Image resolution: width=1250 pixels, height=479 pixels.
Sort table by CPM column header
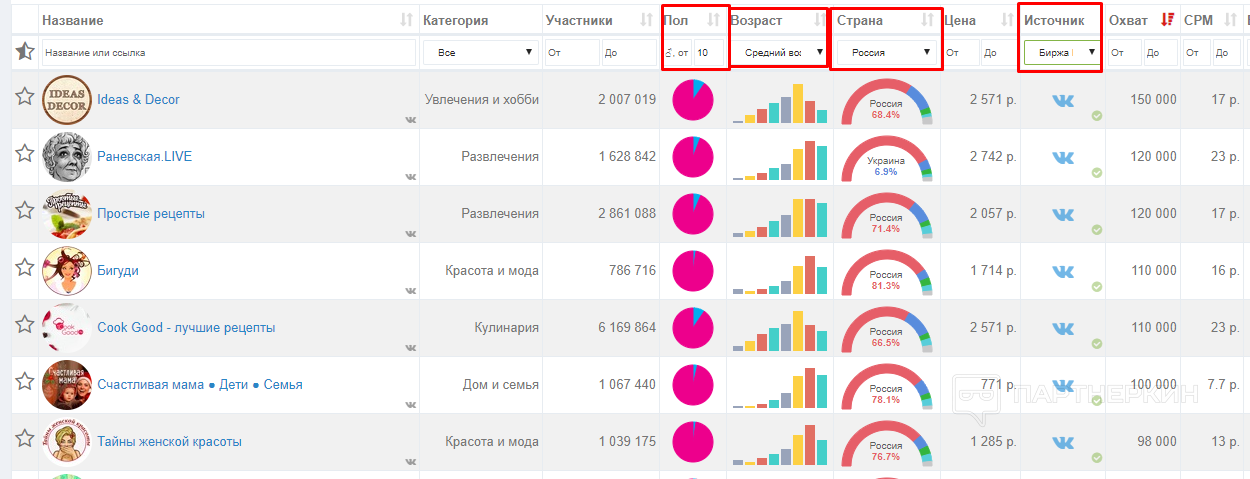(x=1197, y=20)
